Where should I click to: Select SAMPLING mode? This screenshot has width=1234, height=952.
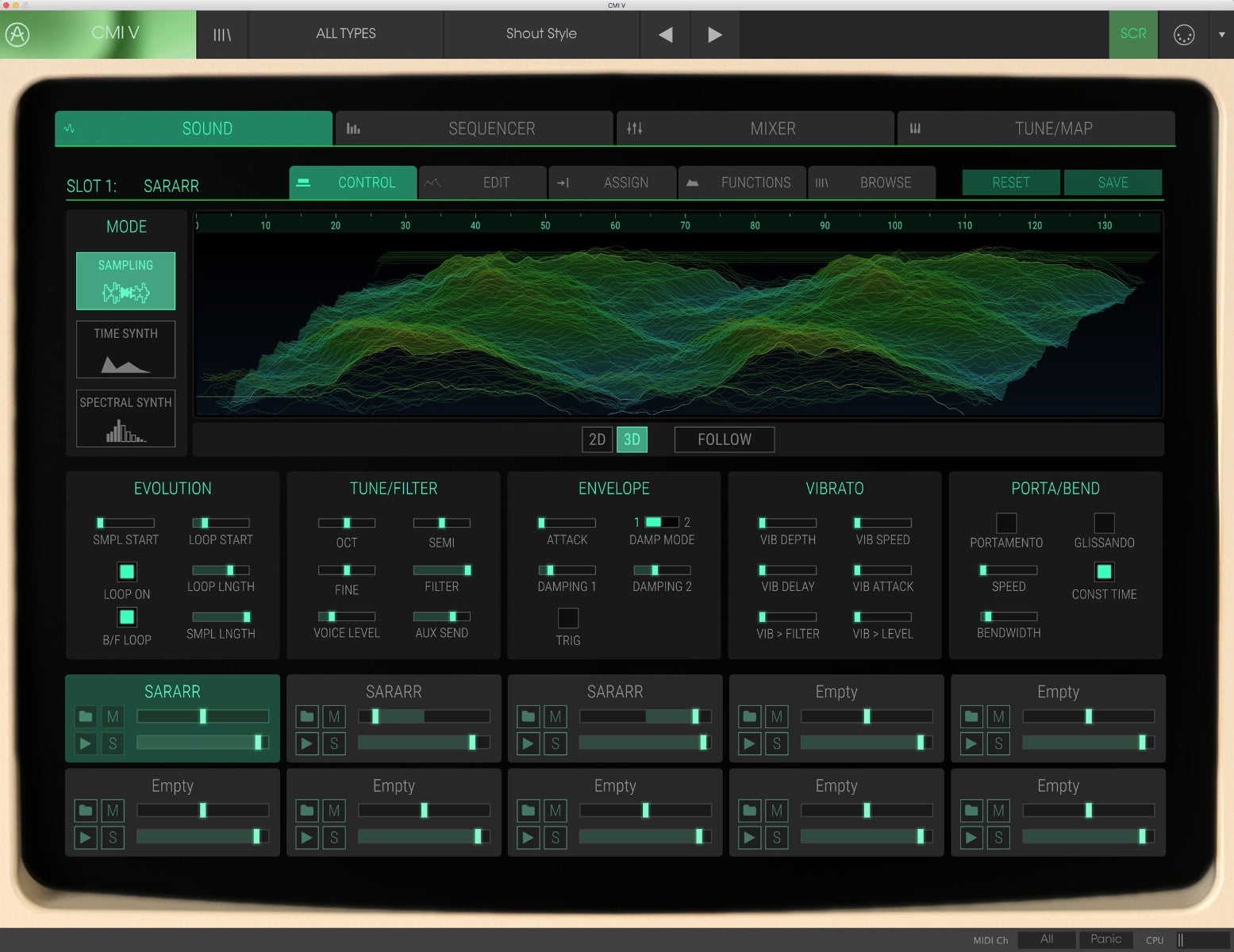click(125, 281)
